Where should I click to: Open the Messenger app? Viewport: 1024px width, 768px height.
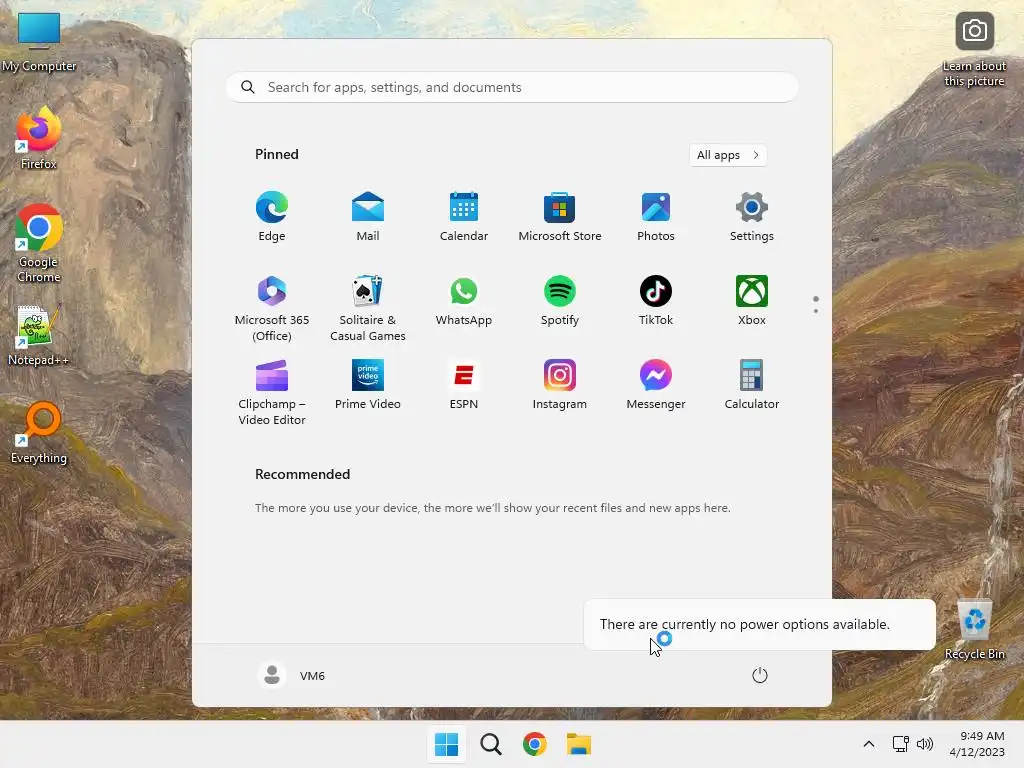(656, 385)
